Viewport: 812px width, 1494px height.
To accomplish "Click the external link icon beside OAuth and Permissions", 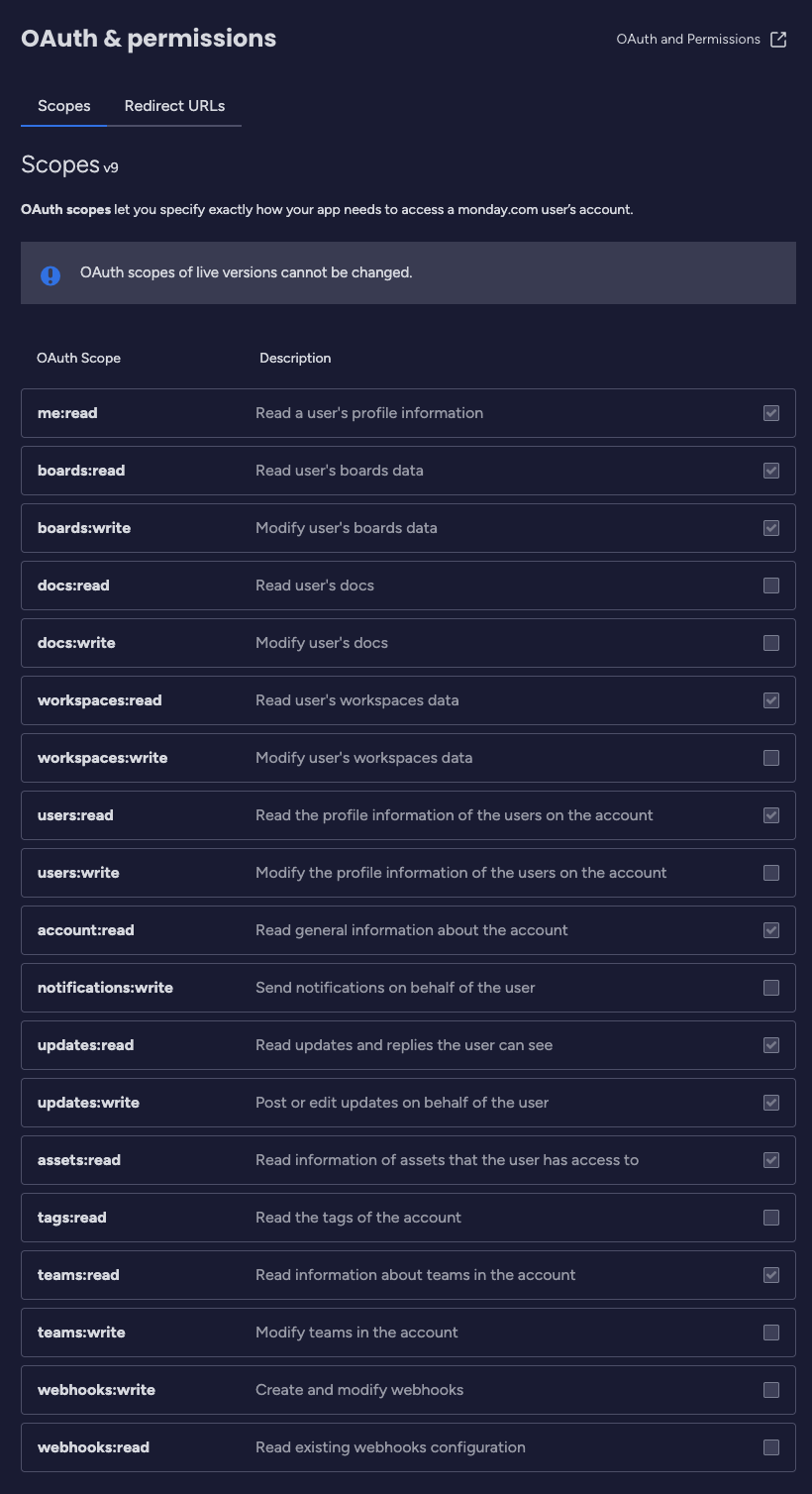I will pyautogui.click(x=779, y=40).
